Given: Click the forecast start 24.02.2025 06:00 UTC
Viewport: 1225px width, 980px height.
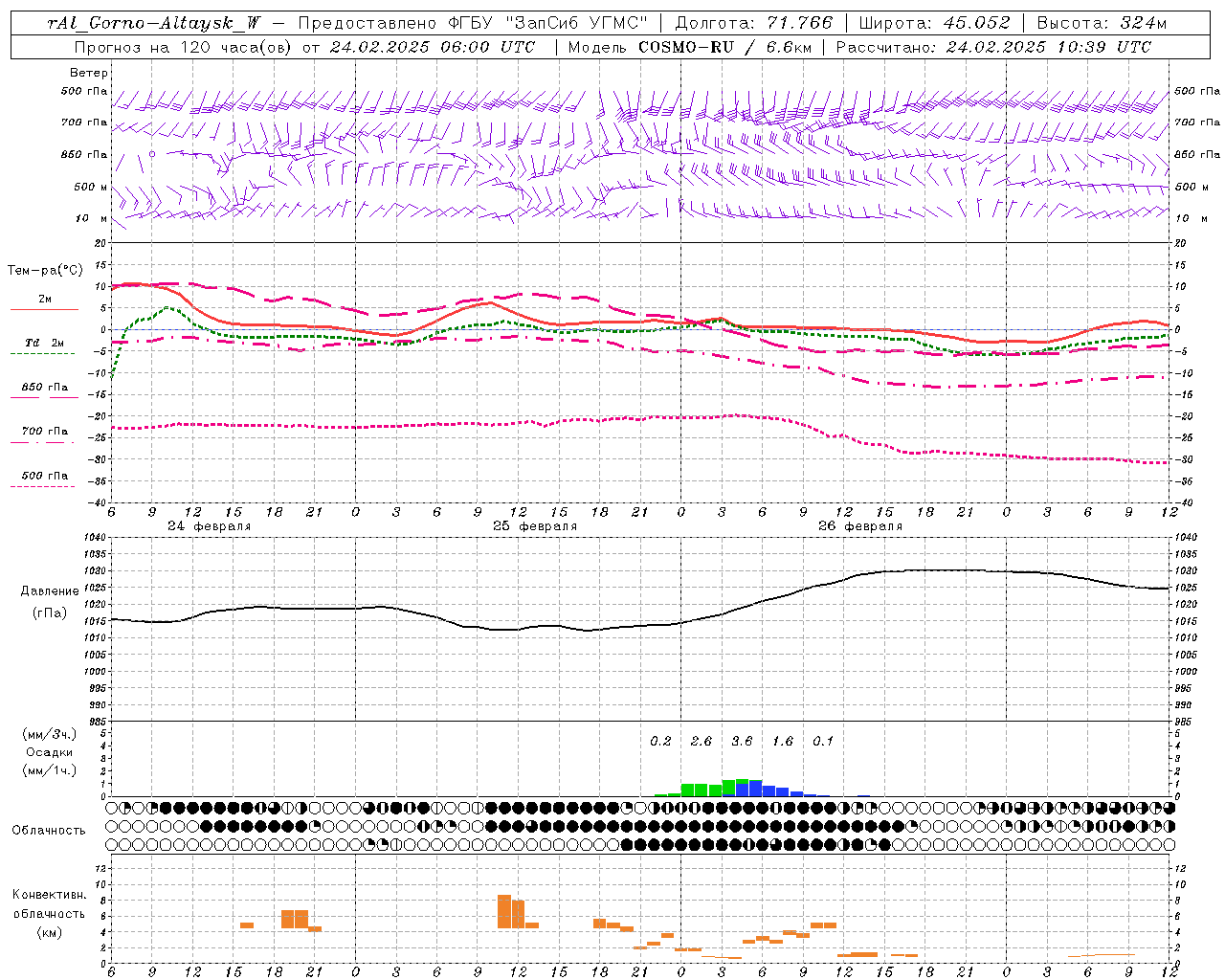Looking at the screenshot, I should 433,46.
